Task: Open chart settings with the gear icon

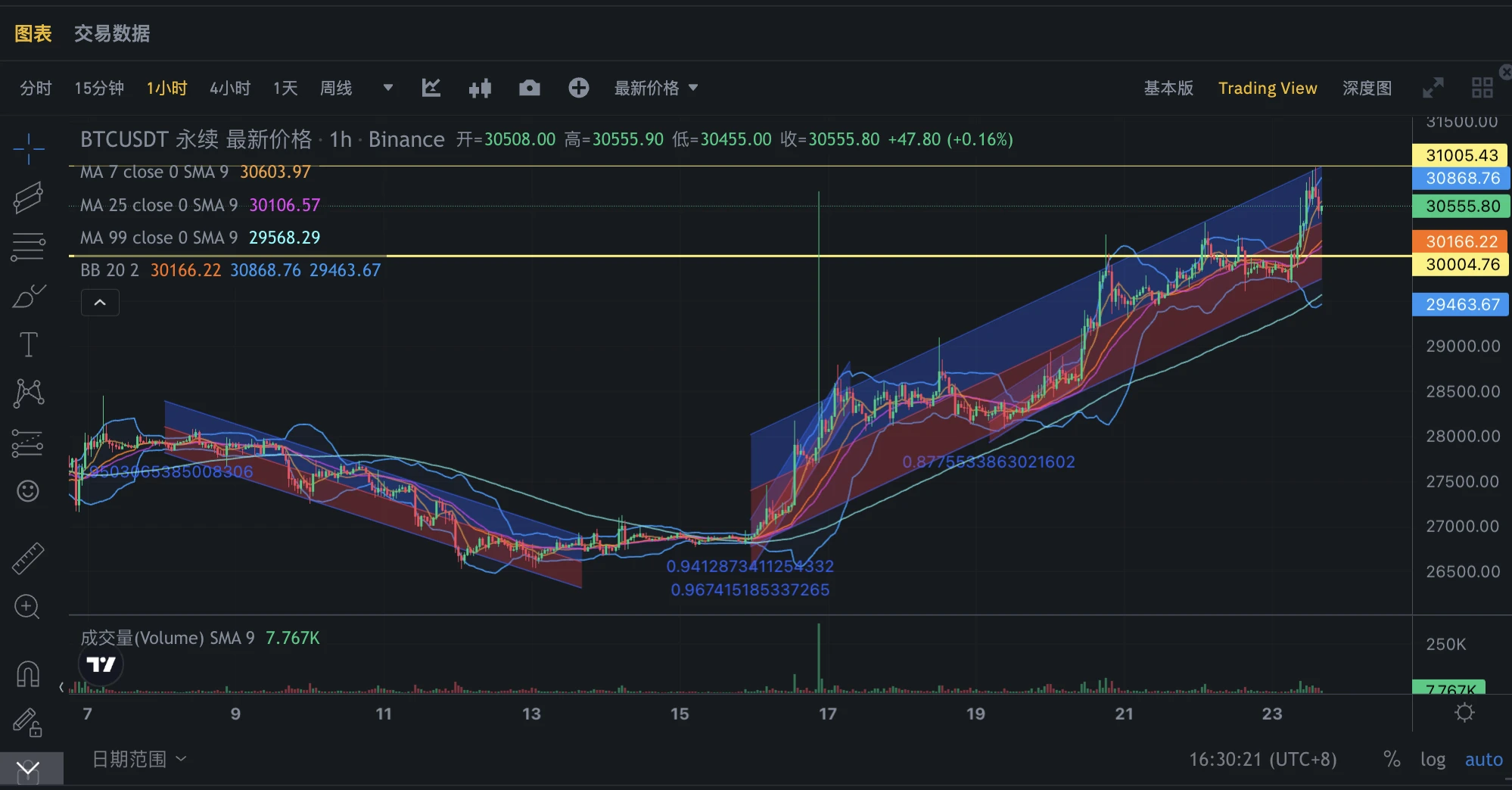Action: (x=1465, y=712)
